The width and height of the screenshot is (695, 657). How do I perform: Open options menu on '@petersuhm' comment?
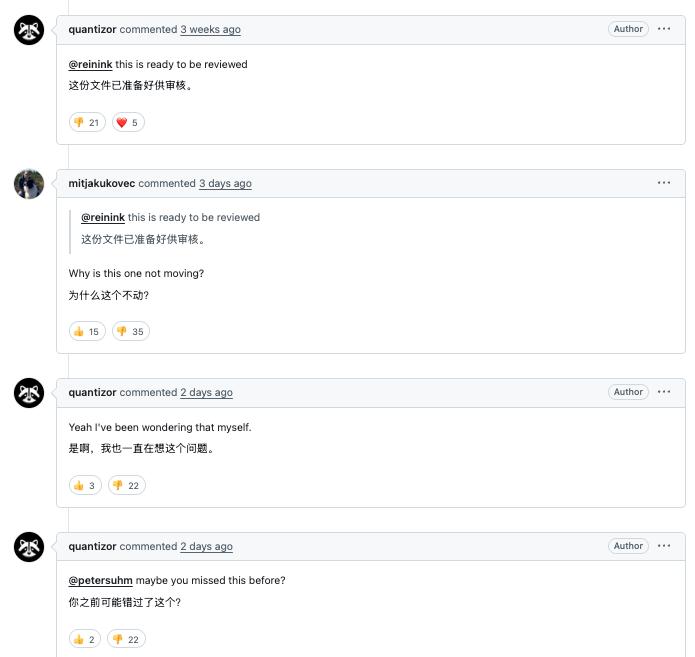tap(664, 546)
